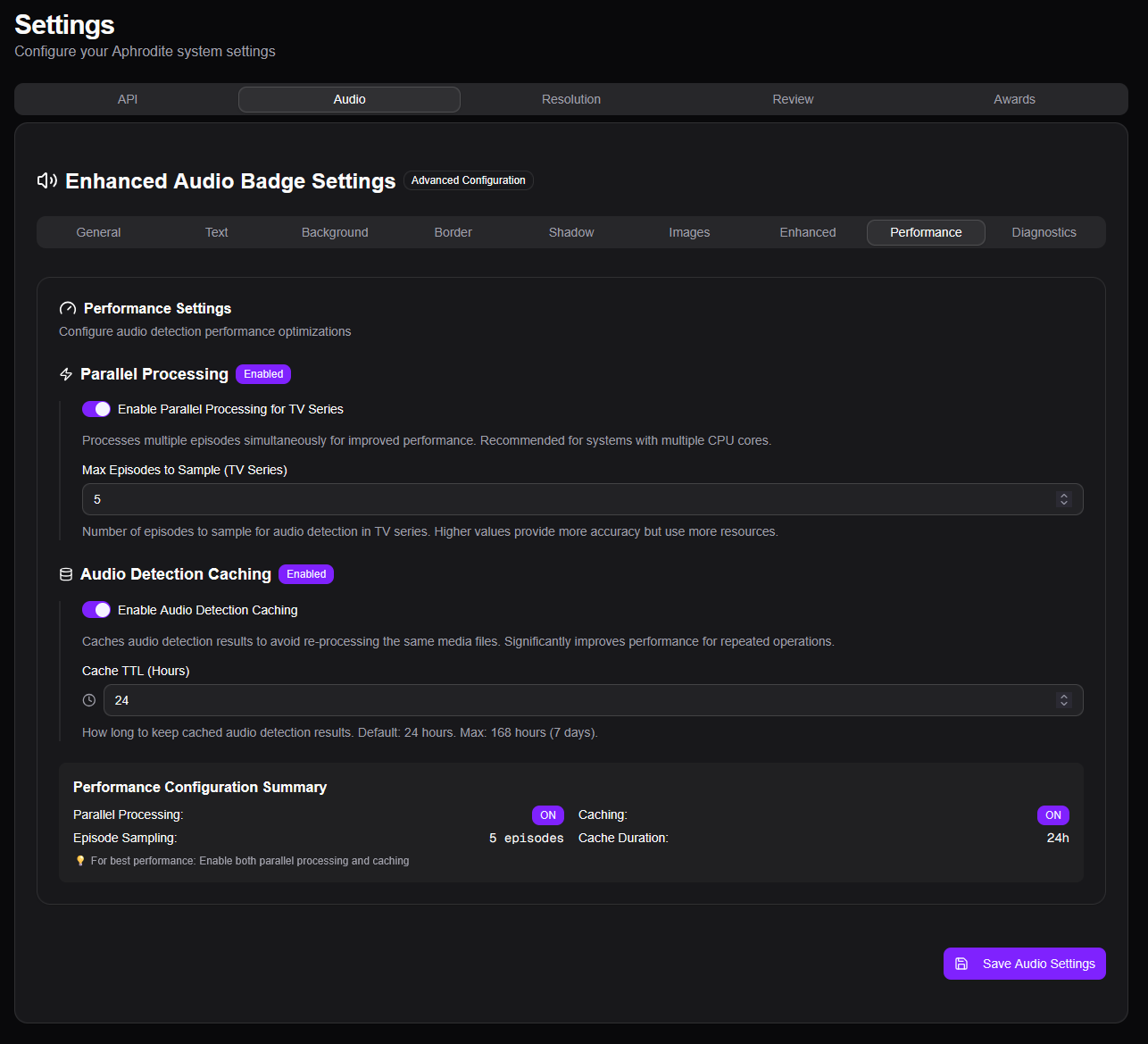Image resolution: width=1148 pixels, height=1044 pixels.
Task: Click the floppy disk icon in Save button
Action: 961,964
